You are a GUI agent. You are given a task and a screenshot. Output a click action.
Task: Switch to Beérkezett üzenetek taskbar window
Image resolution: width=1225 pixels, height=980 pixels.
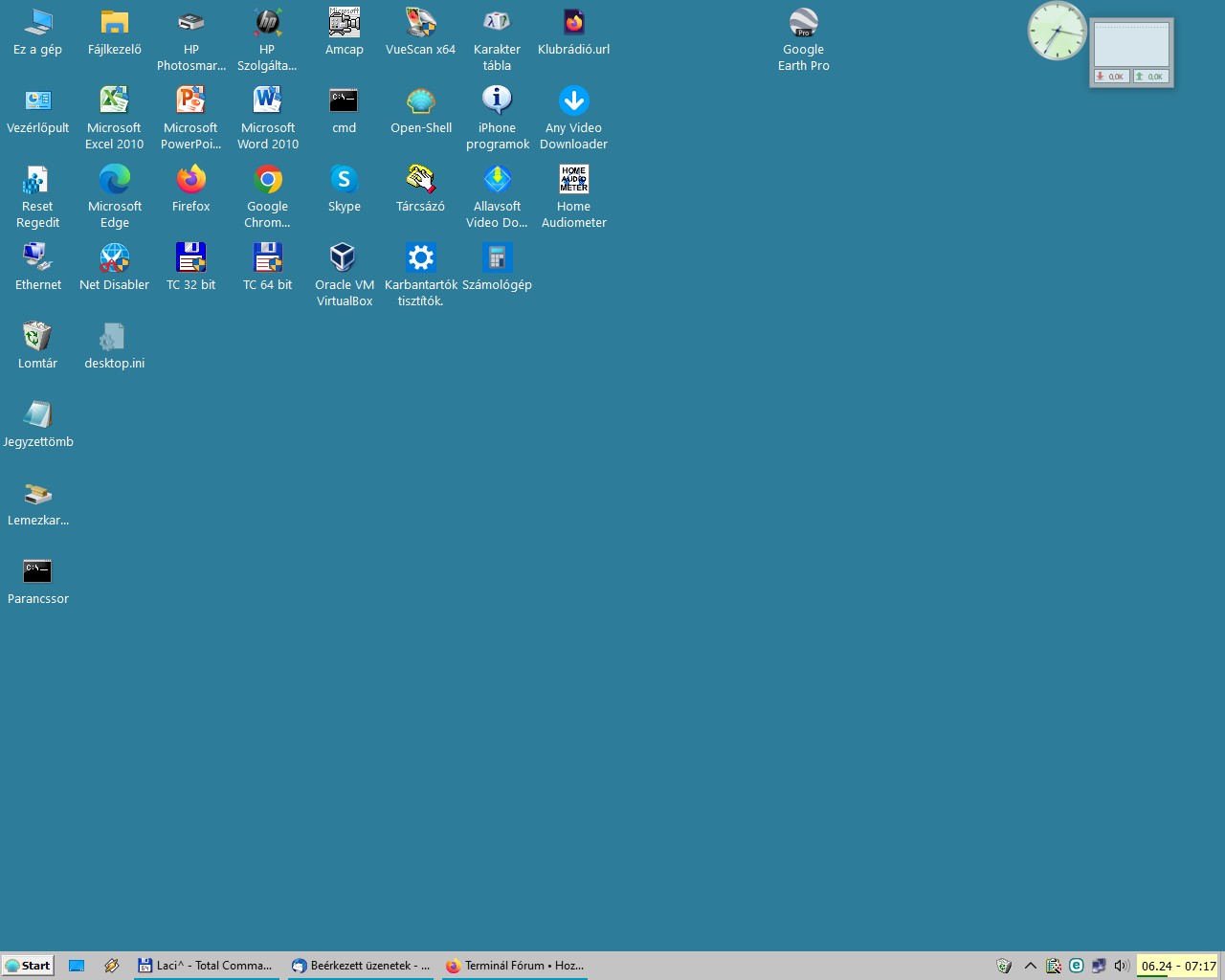[x=361, y=966]
